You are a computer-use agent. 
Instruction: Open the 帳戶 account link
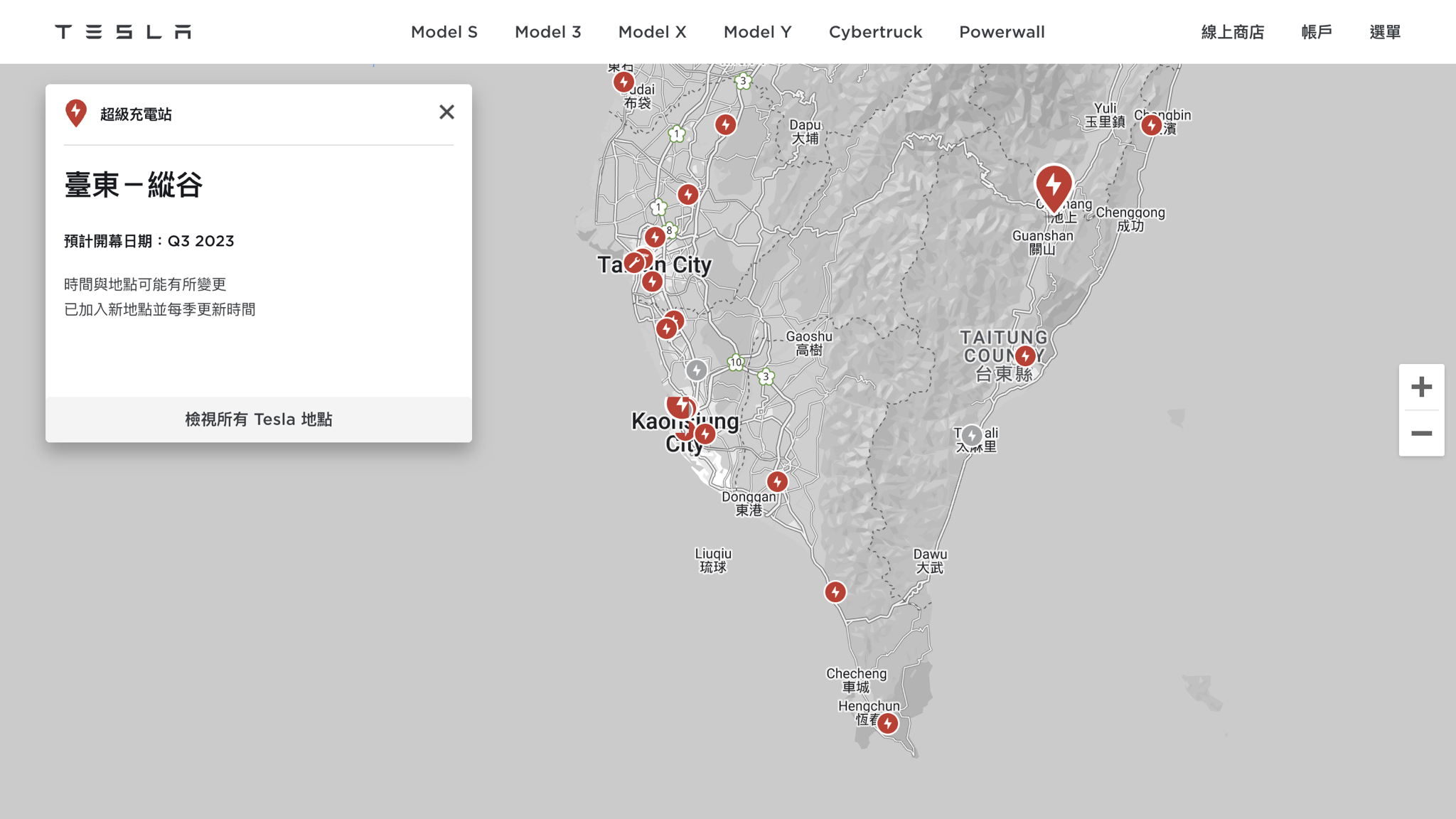(1317, 32)
